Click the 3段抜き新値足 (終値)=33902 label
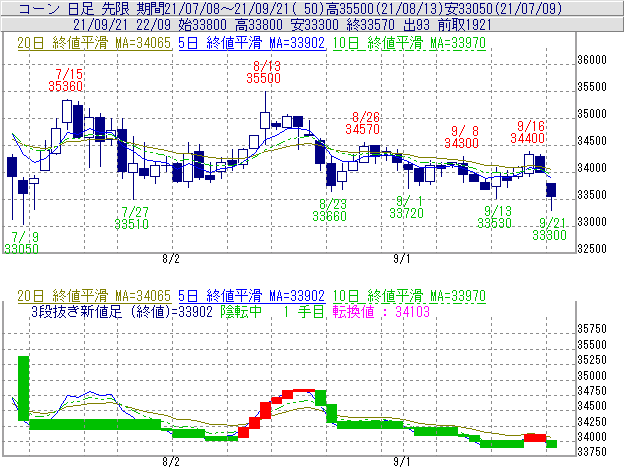The image size is (624, 475). pos(122,311)
